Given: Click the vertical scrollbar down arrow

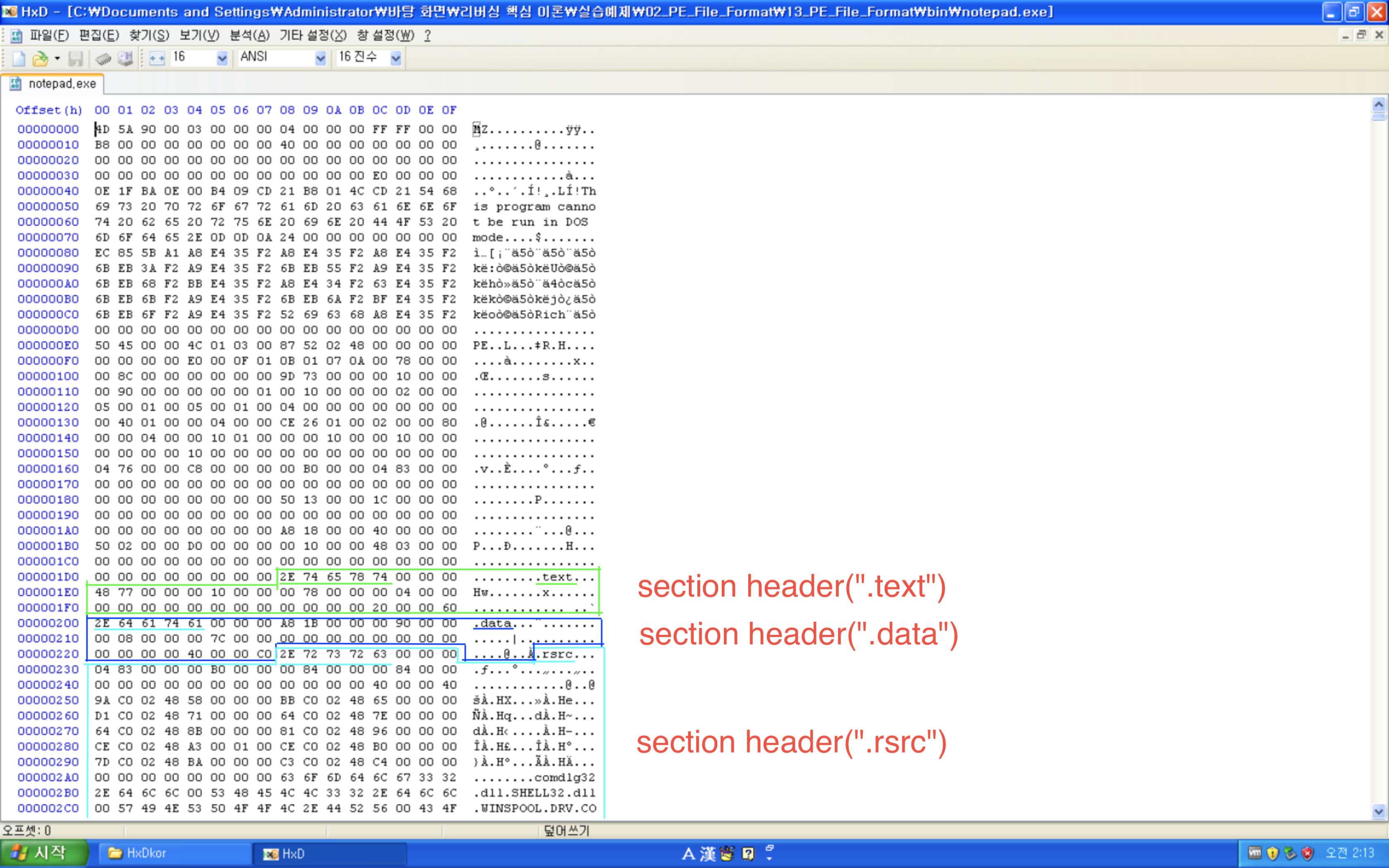Looking at the screenshot, I should click(1379, 812).
